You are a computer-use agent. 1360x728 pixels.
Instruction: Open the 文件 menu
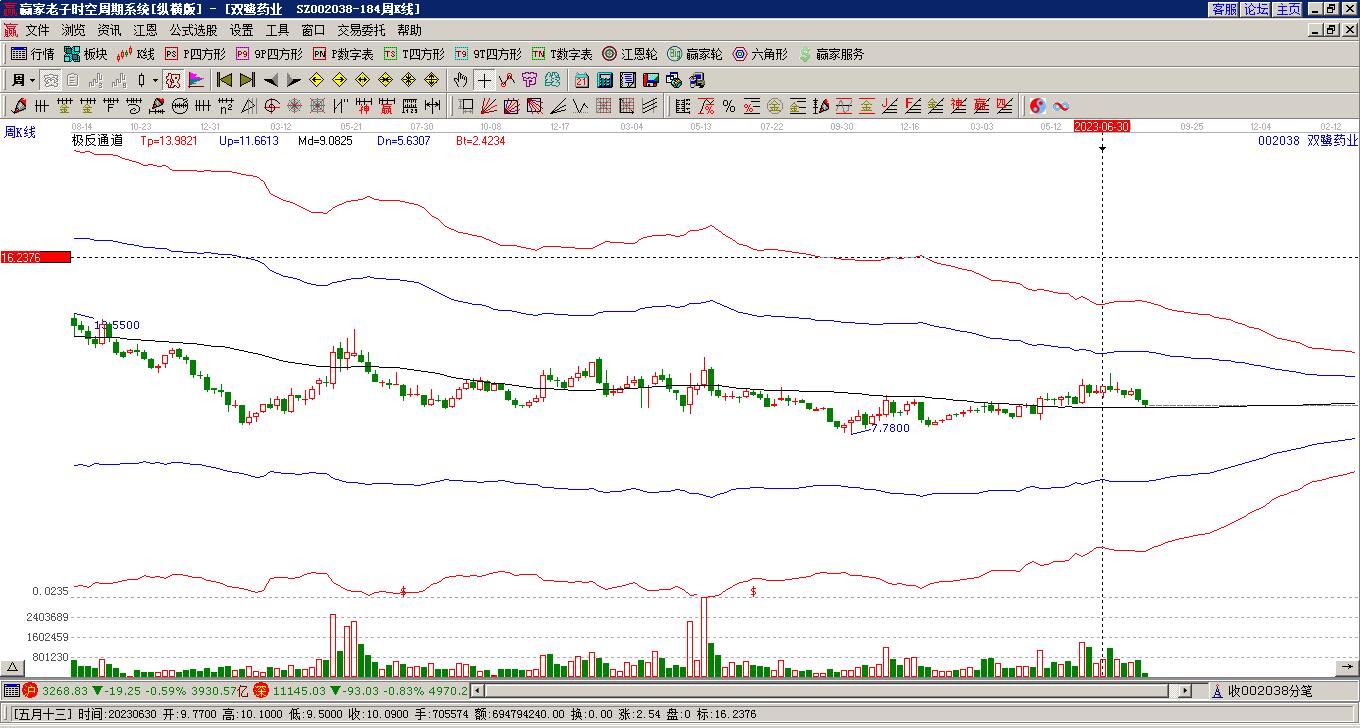coord(37,31)
